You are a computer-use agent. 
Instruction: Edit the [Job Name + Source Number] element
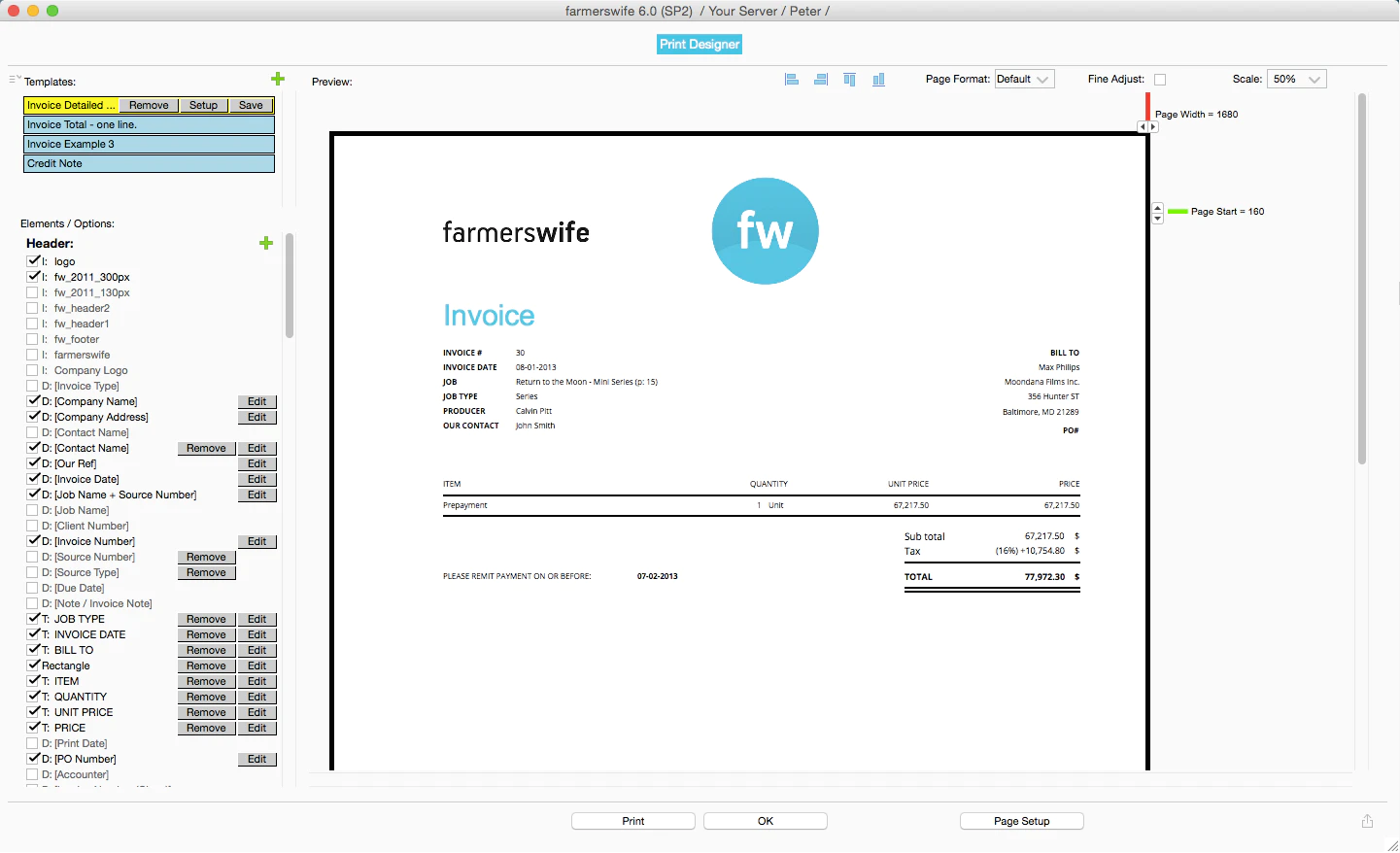(x=257, y=495)
